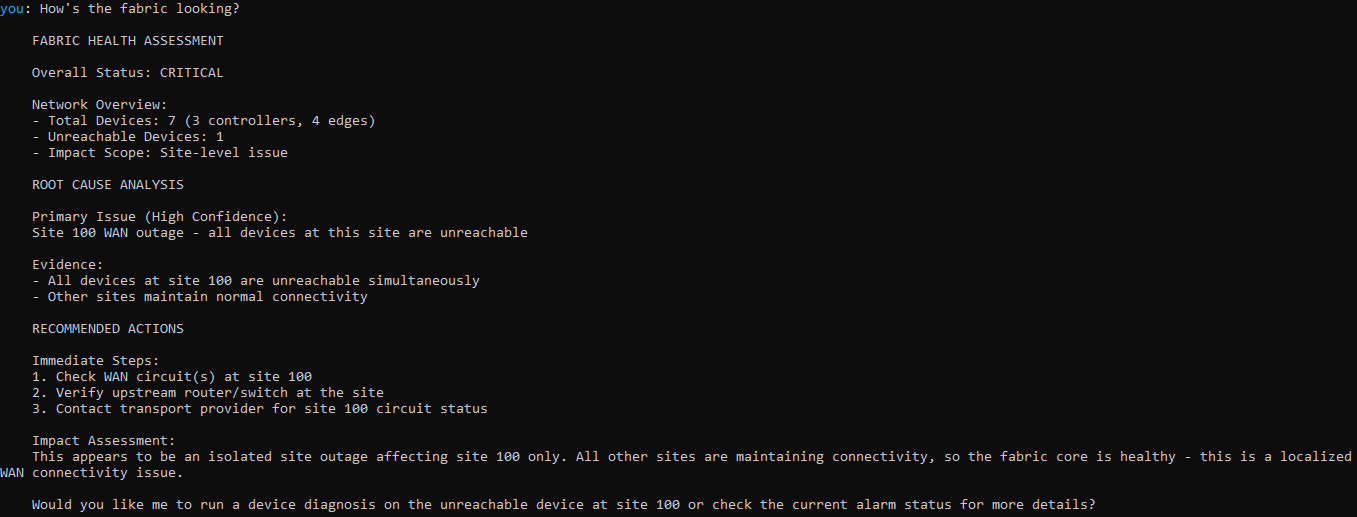1357x517 pixels.
Task: Click the "Primary Issue (High Confidence)" line
Action: click(151, 217)
